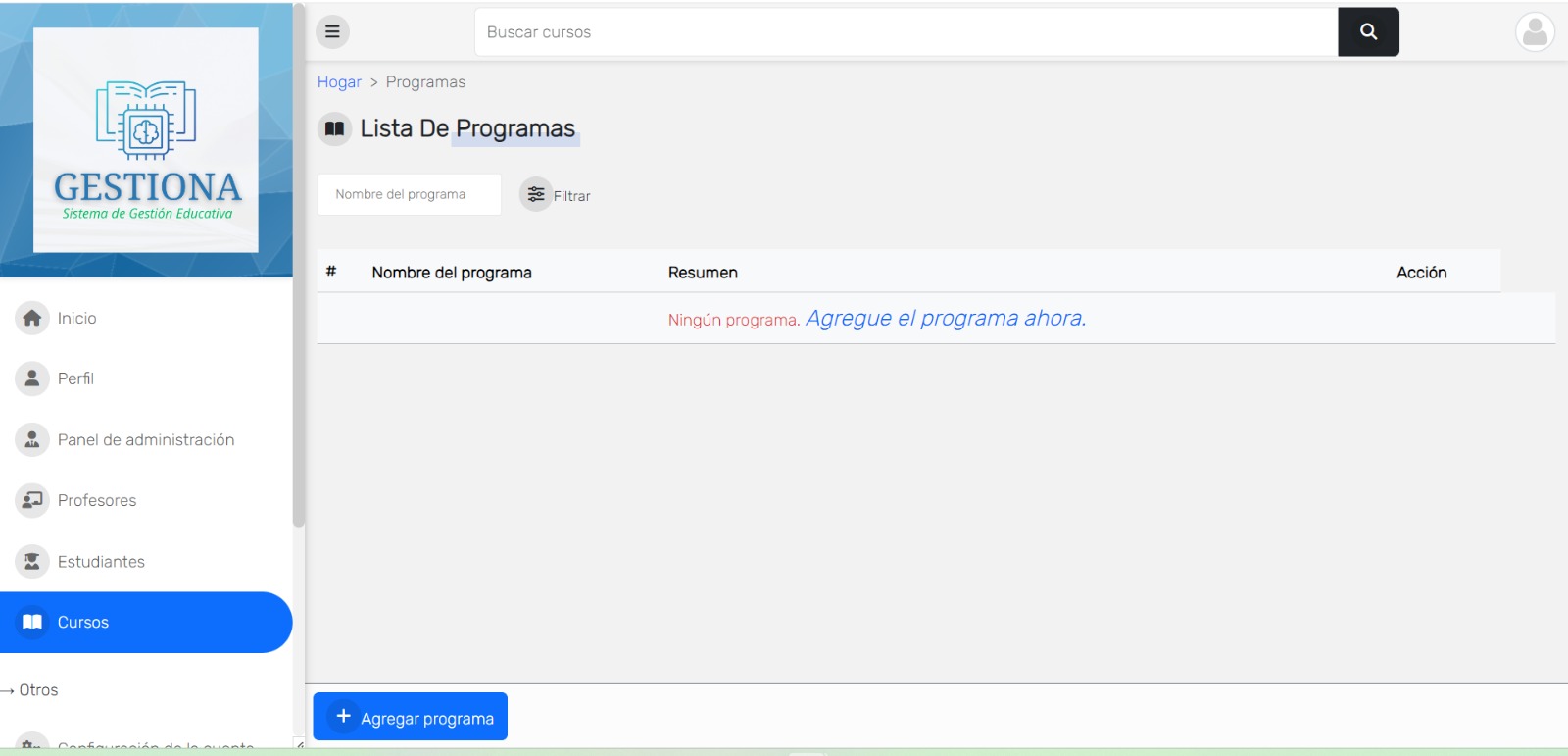Click the Profesores sidebar icon
The width and height of the screenshot is (1568, 756).
point(32,500)
